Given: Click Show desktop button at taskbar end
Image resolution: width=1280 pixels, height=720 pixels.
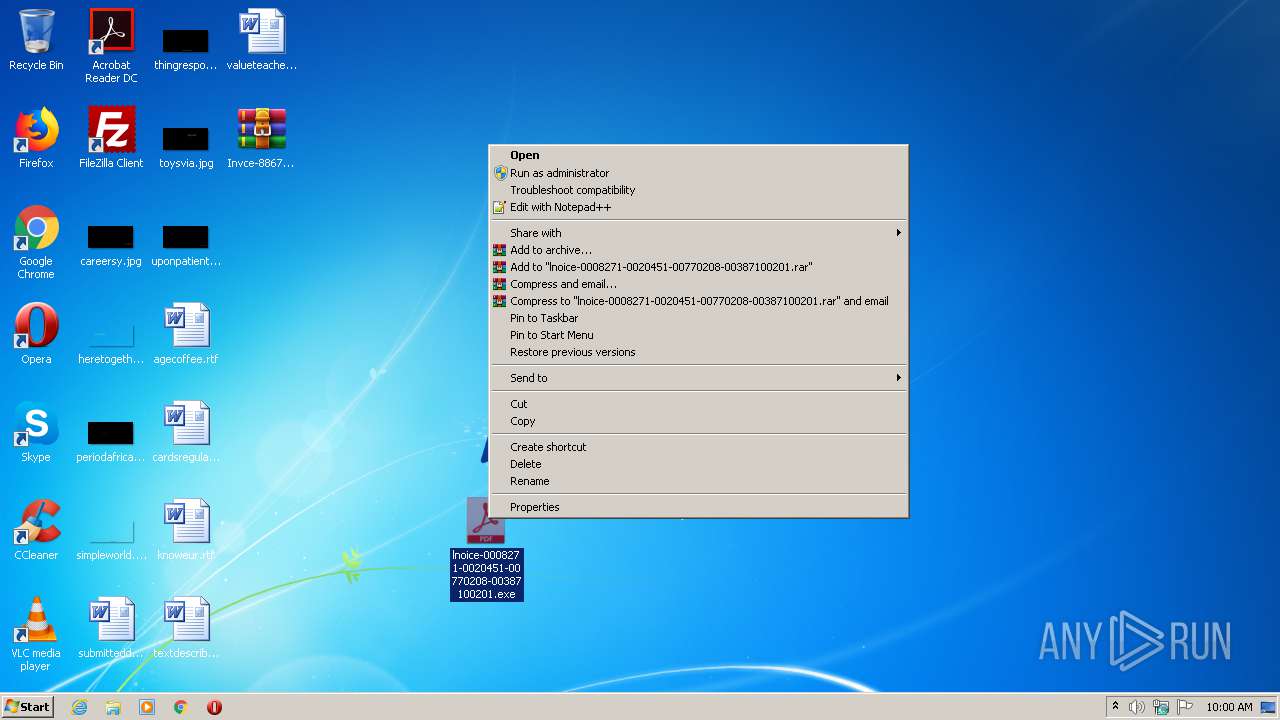Looking at the screenshot, I should [1269, 707].
